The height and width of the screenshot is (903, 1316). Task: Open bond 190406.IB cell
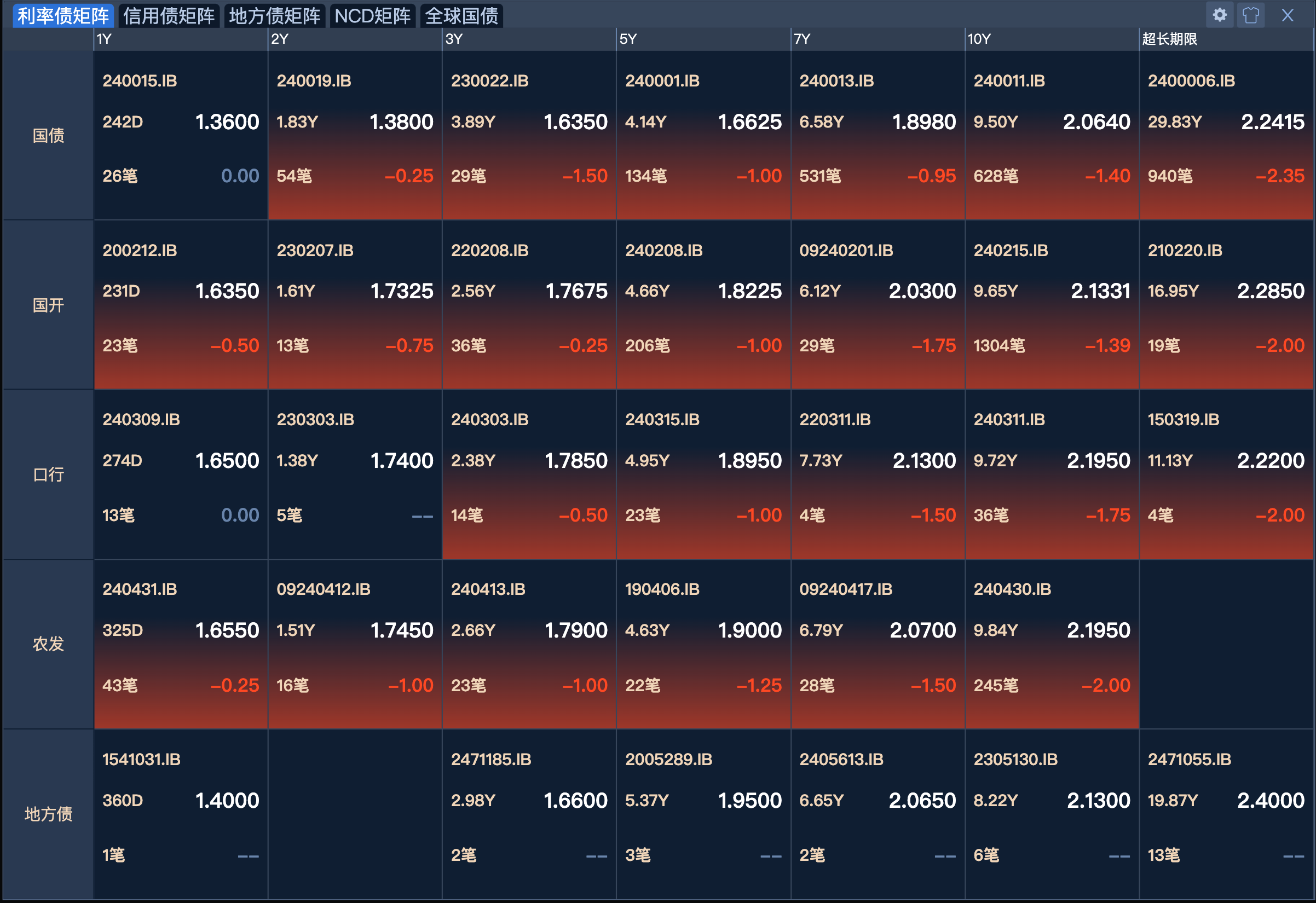(662, 589)
